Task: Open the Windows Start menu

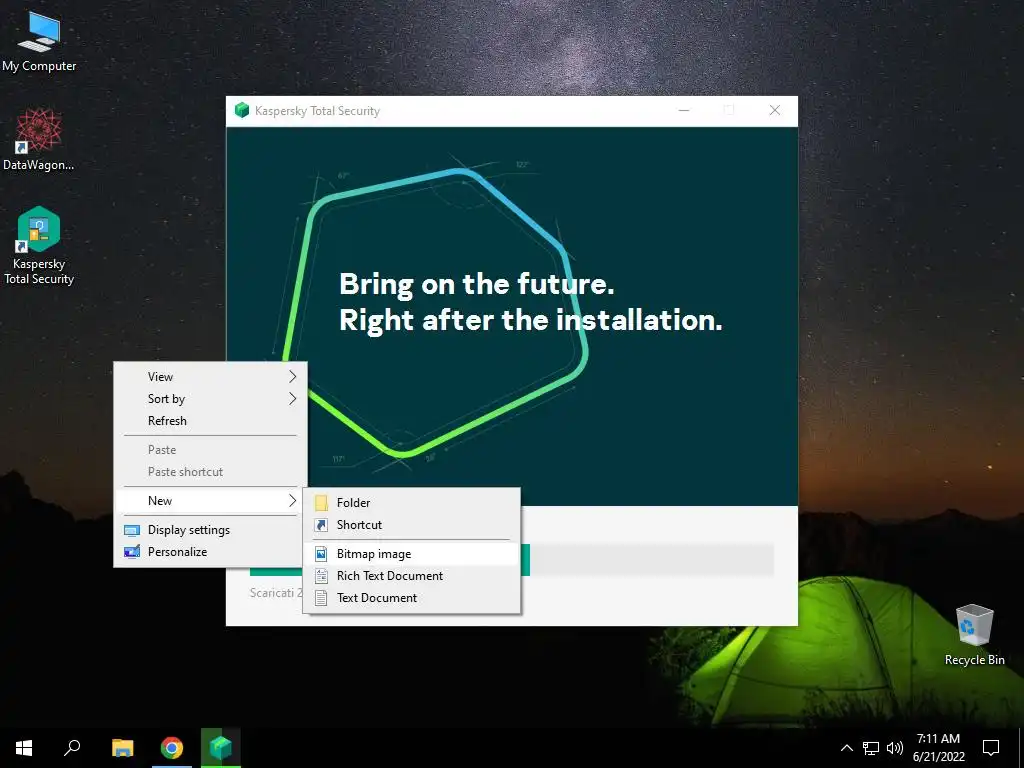Action: click(x=24, y=748)
